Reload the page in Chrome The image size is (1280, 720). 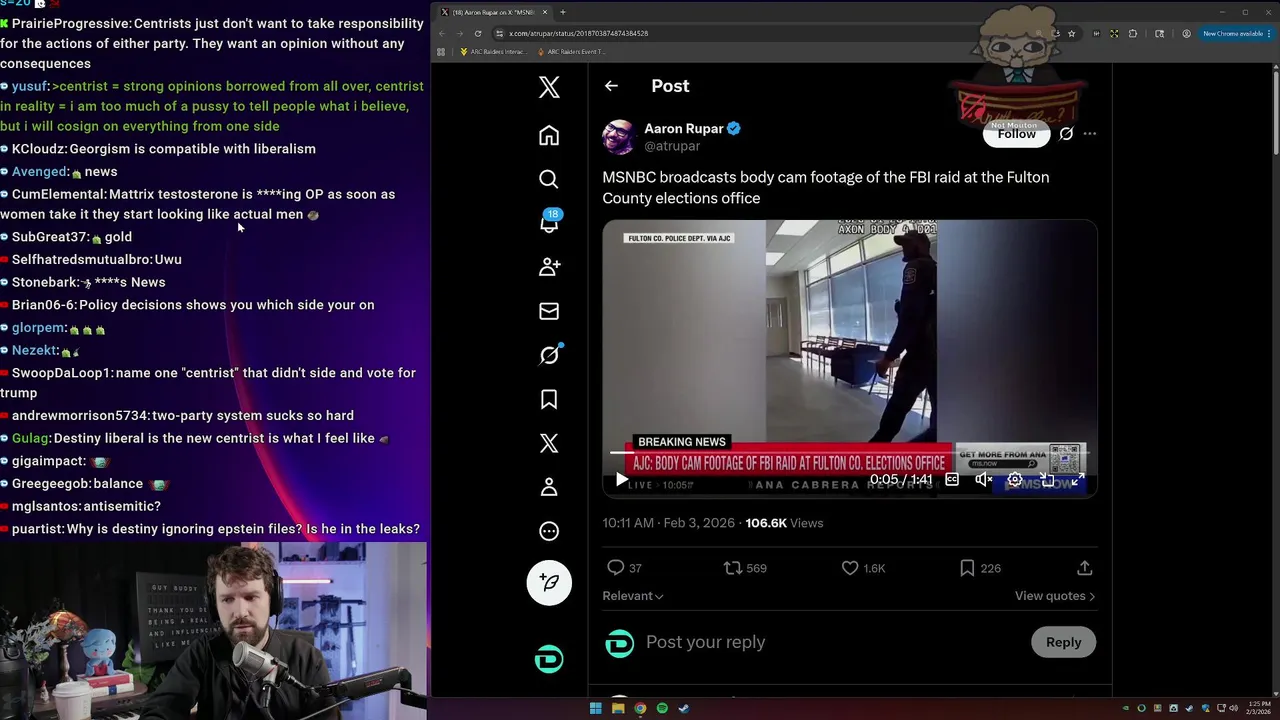(x=477, y=33)
